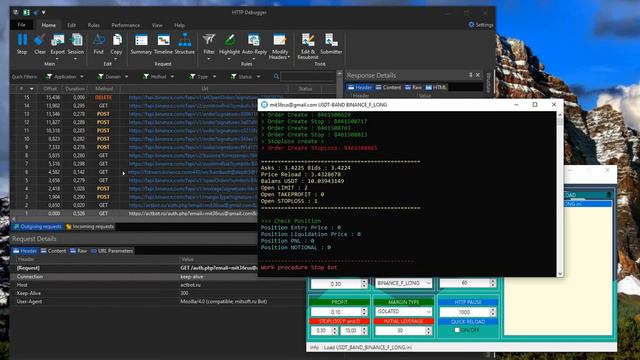Select request row 1 actbot.ru auth URL

tap(135, 213)
